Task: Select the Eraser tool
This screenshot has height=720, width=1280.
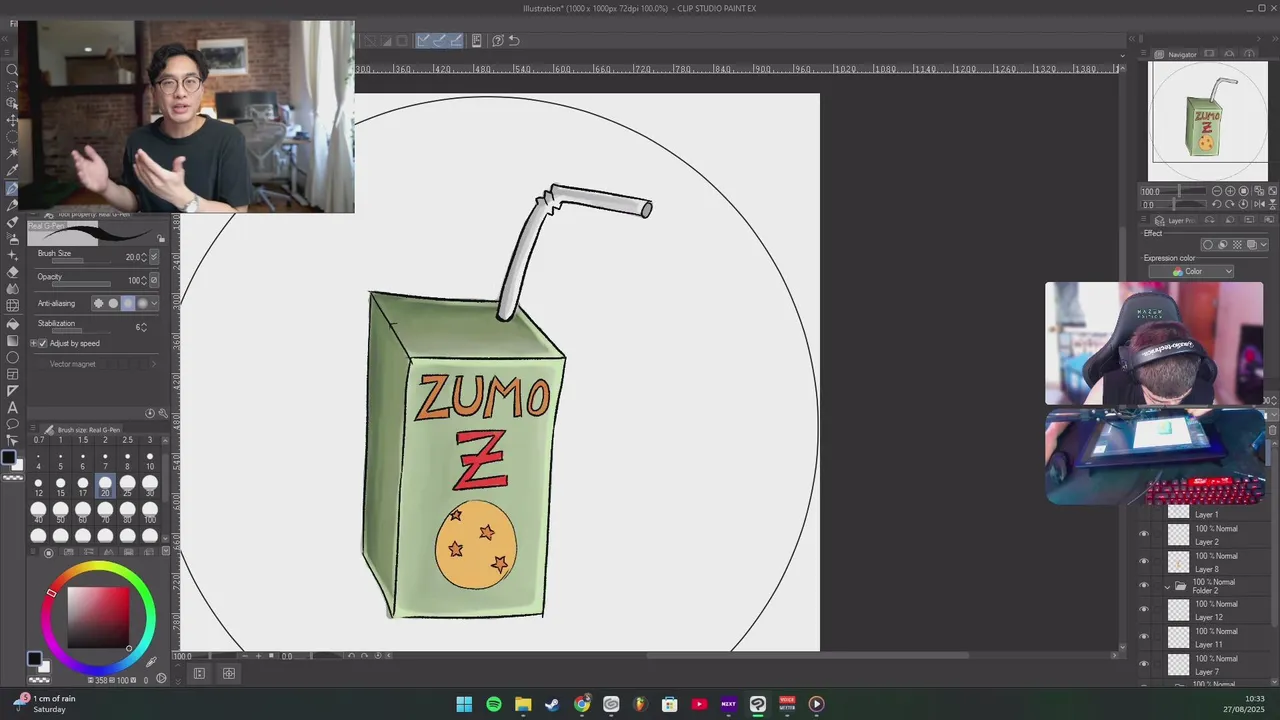Action: [12, 272]
